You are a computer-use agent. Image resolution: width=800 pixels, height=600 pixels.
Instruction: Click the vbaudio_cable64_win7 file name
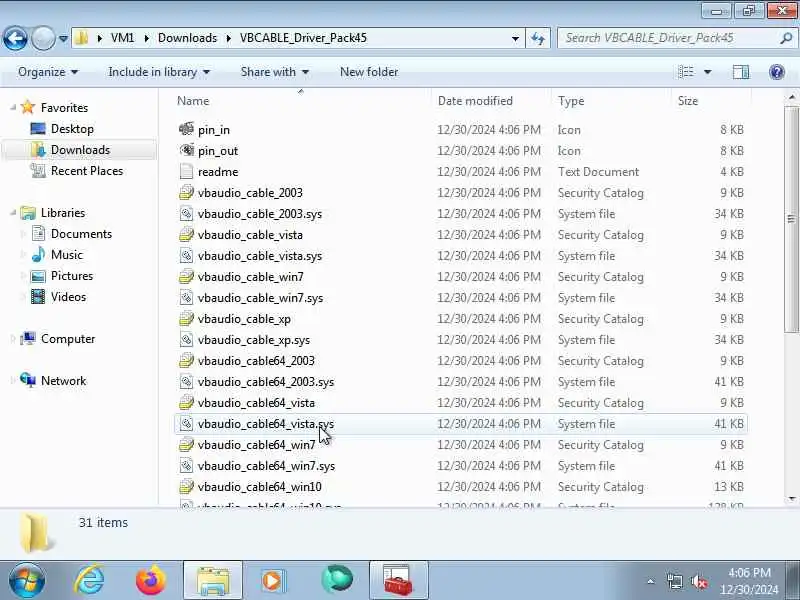click(x=256, y=445)
